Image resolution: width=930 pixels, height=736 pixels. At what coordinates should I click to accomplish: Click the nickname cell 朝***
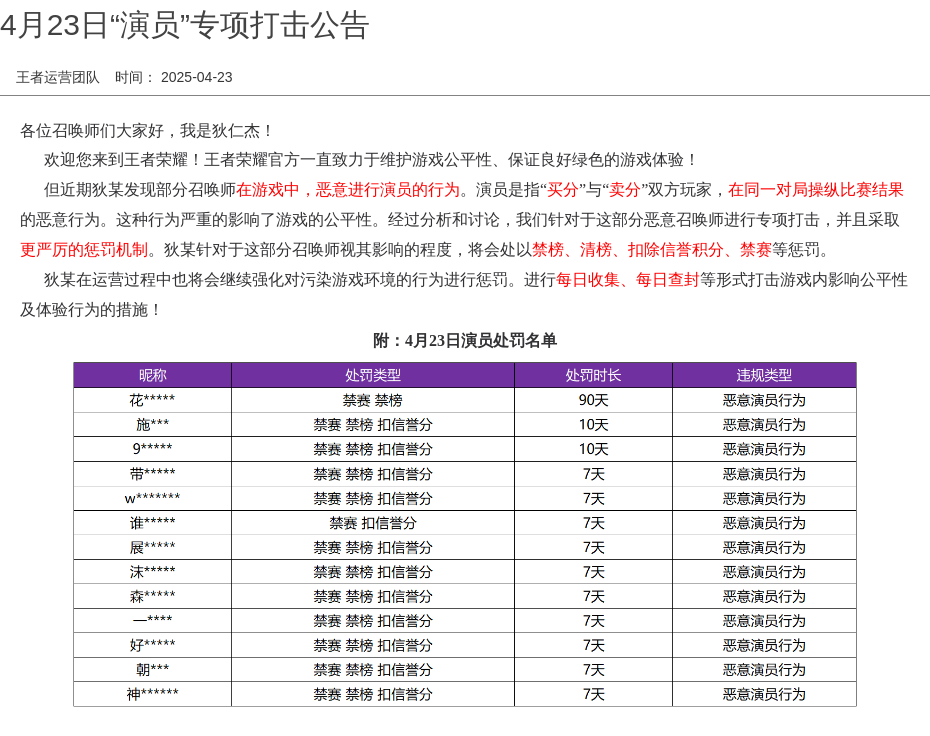point(152,670)
